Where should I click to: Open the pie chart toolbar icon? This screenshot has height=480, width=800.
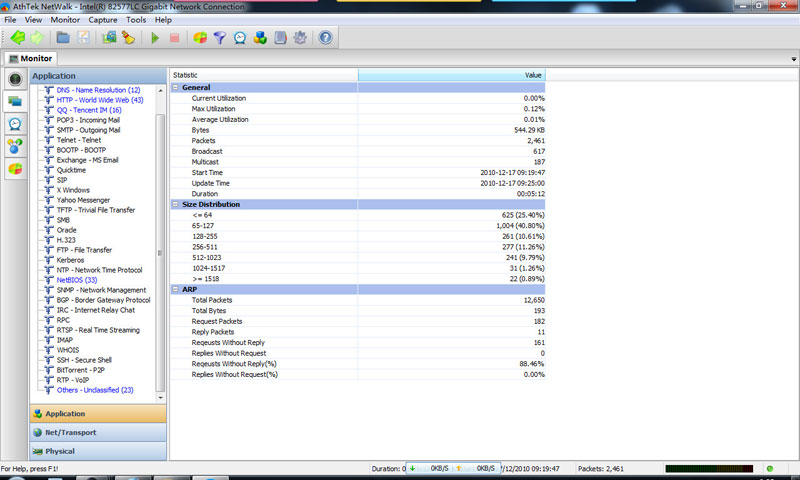pyautogui.click(x=200, y=38)
